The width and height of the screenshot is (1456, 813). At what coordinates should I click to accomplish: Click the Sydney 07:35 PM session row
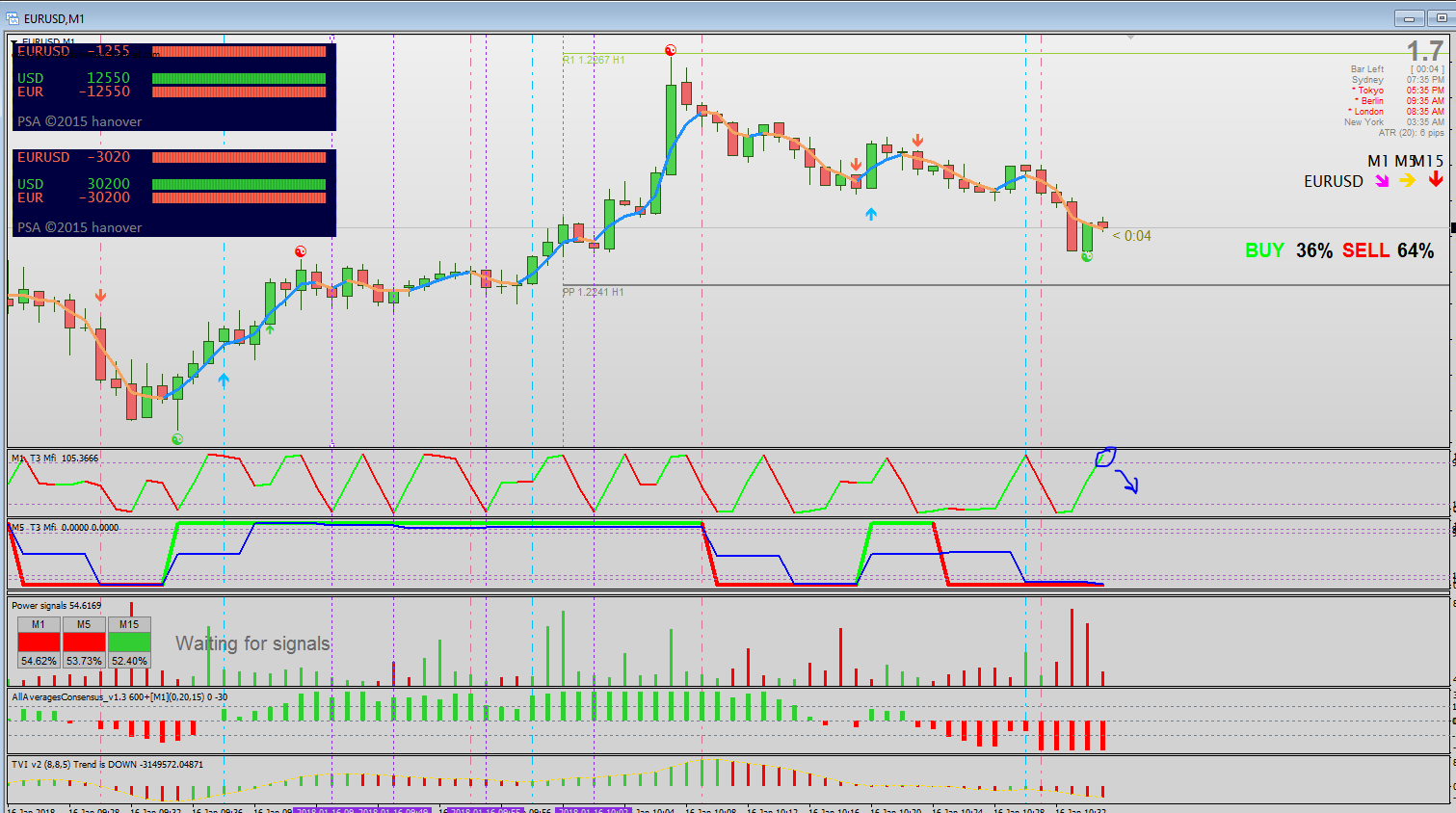coord(1397,80)
